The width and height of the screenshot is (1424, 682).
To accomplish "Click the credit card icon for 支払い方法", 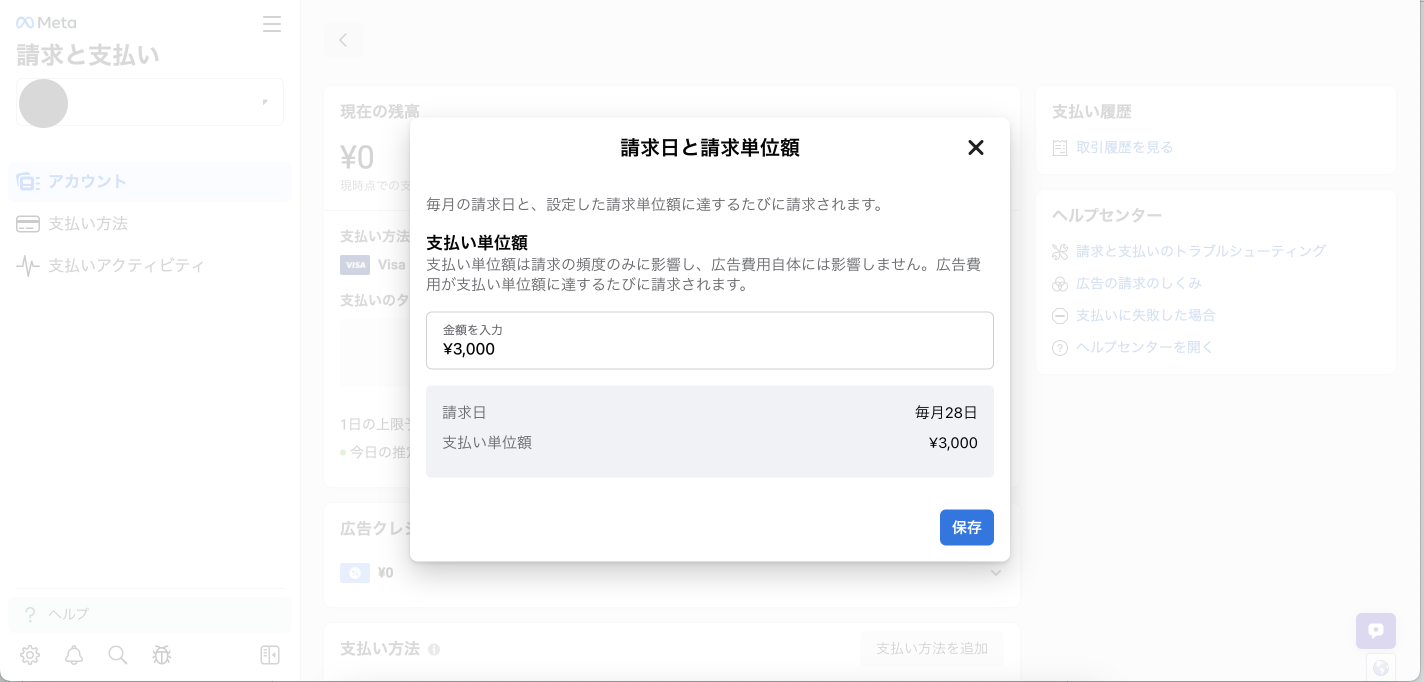I will 28,224.
